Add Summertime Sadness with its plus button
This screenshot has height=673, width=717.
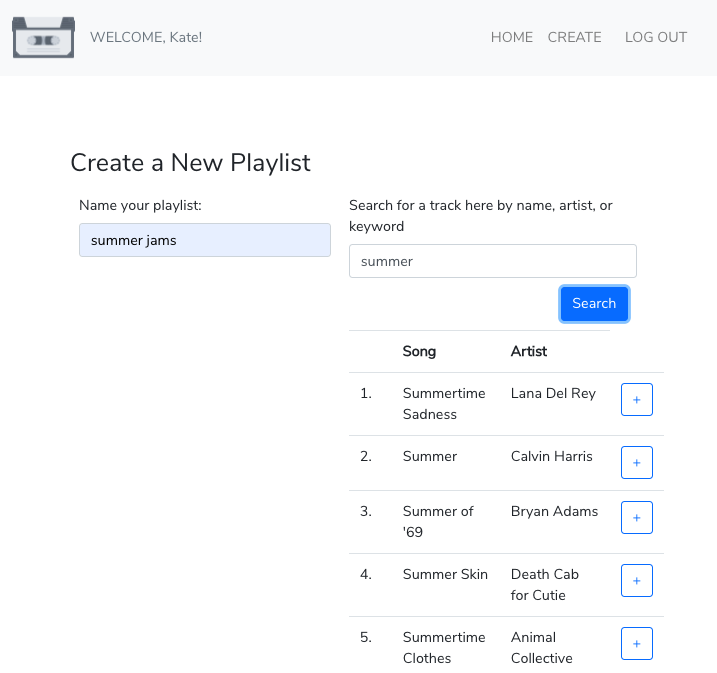637,400
